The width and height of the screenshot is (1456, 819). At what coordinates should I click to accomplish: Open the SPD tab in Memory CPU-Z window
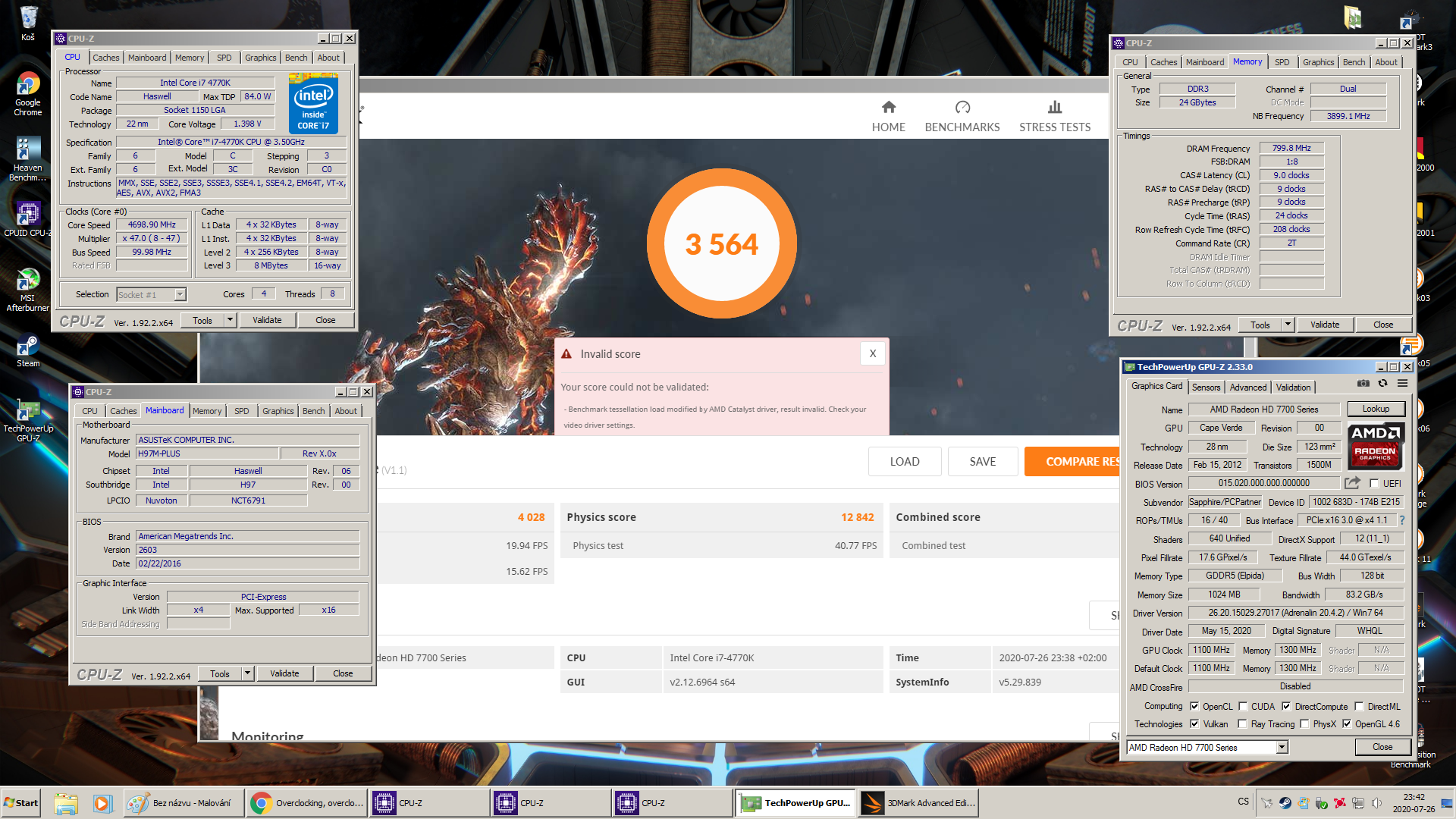pos(1282,62)
